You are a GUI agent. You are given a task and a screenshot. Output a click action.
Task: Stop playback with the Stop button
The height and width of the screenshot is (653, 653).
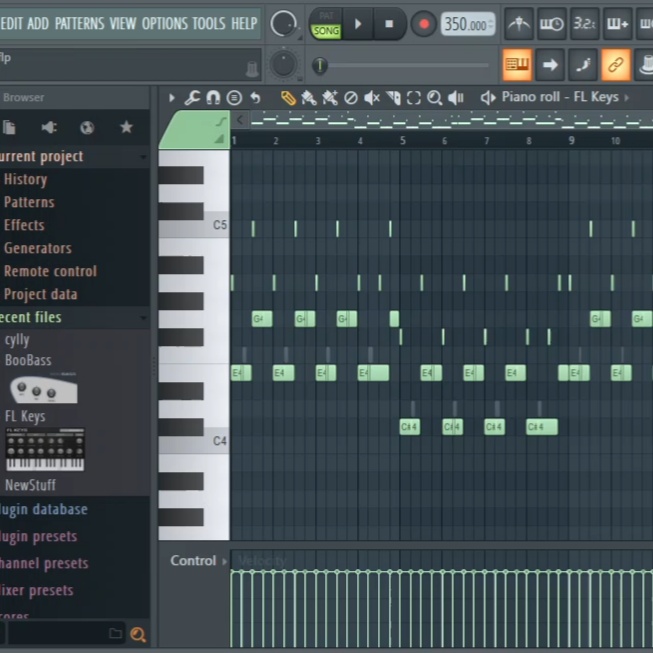coord(389,24)
